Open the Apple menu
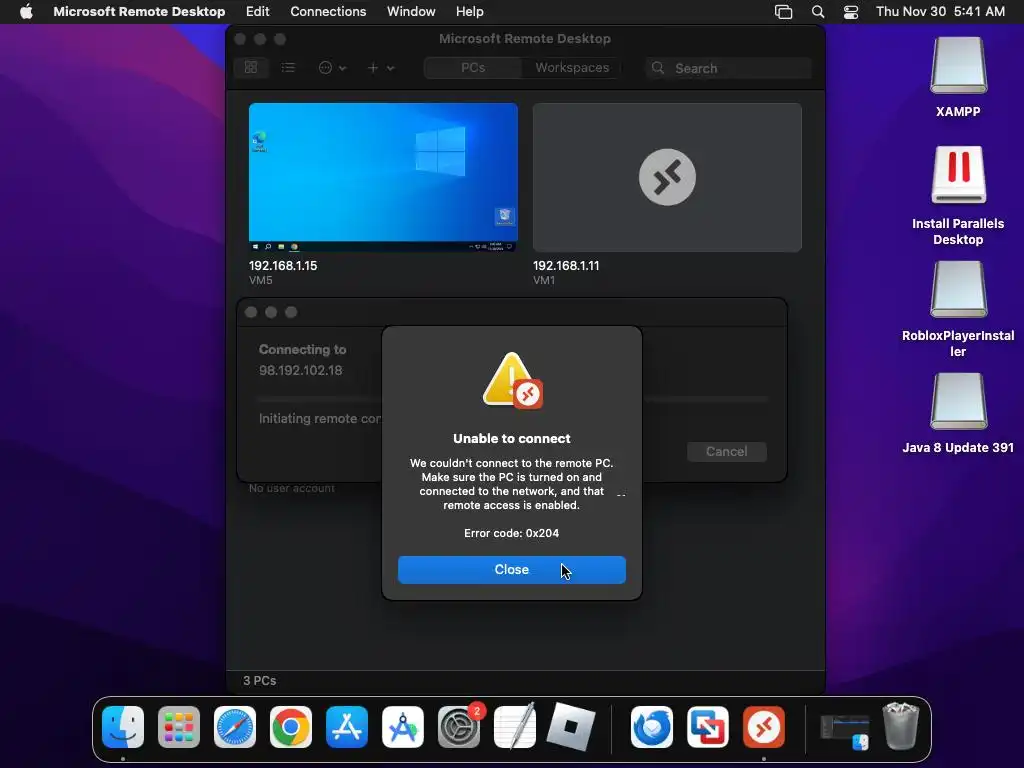The image size is (1024, 768). pyautogui.click(x=26, y=12)
